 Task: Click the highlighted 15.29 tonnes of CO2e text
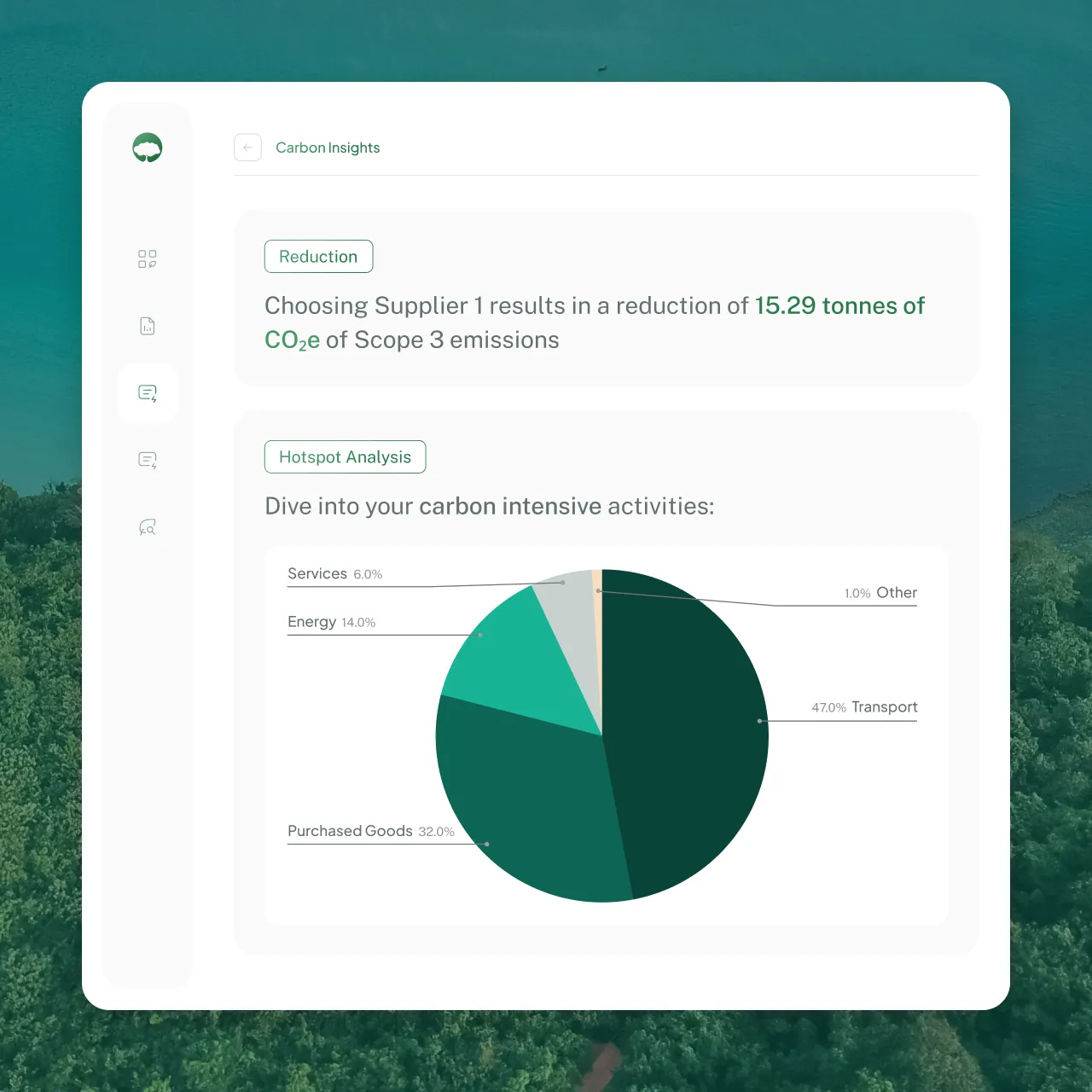tap(839, 305)
